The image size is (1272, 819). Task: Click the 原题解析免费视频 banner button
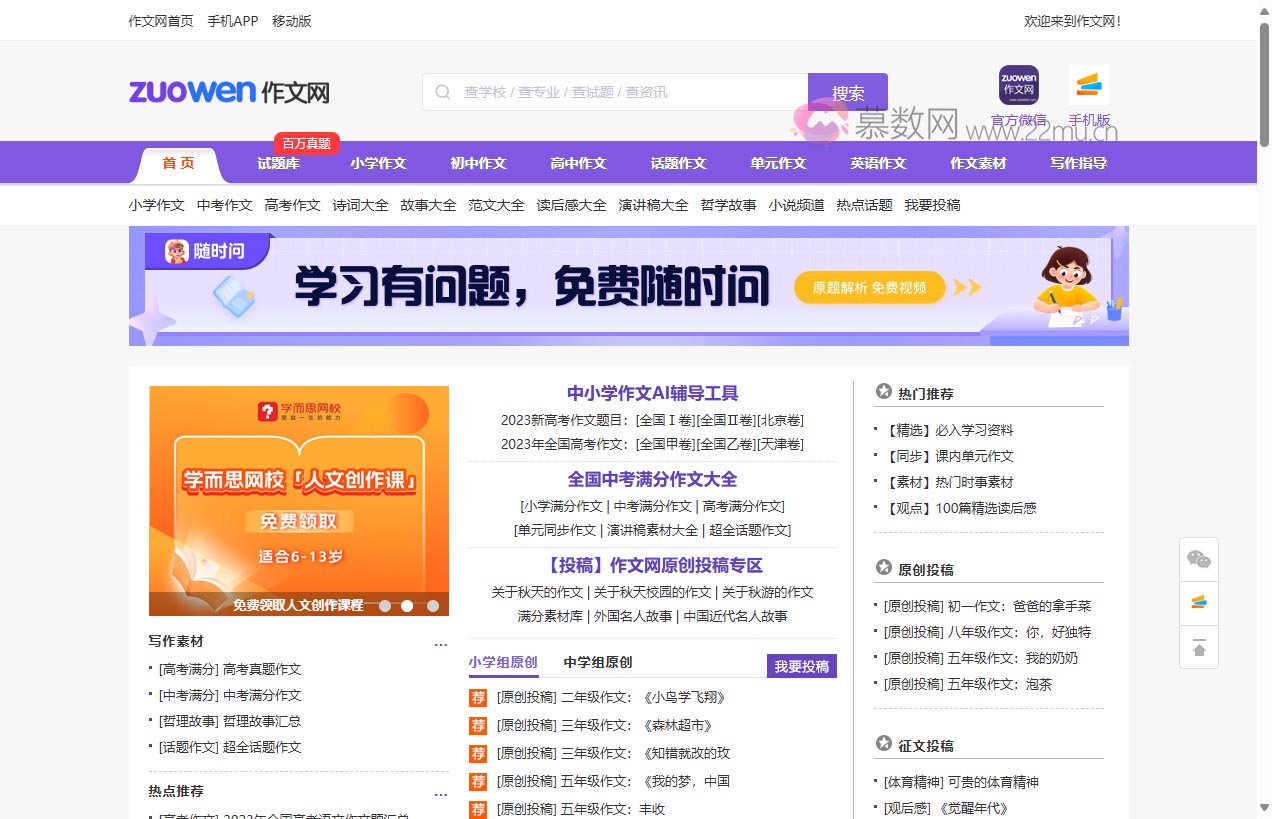(869, 287)
